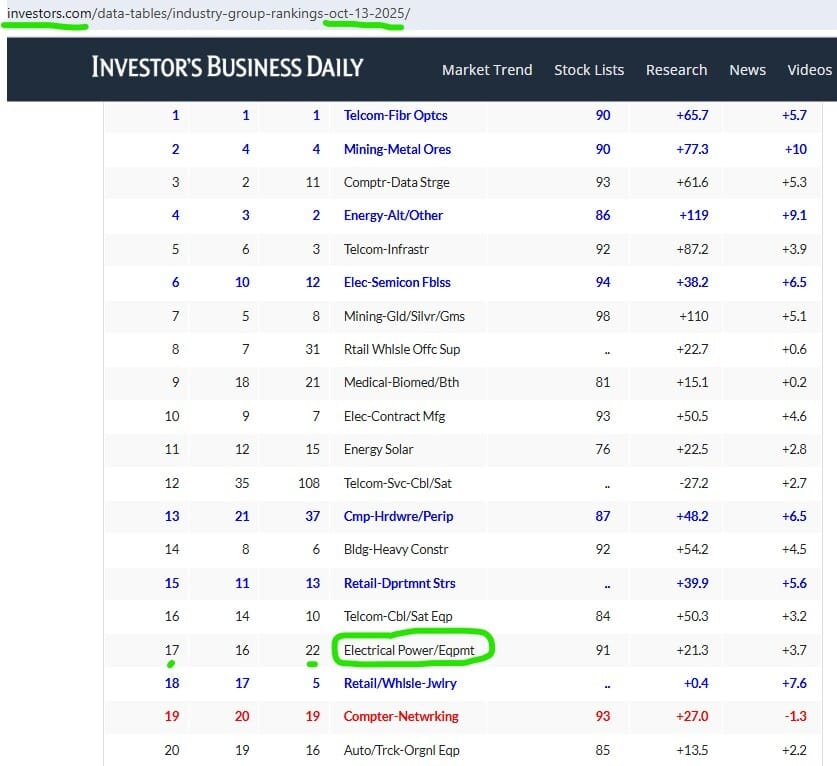Select the Mining-Gld/Silvr/Gms row name
The image size is (837, 766).
click(x=404, y=316)
